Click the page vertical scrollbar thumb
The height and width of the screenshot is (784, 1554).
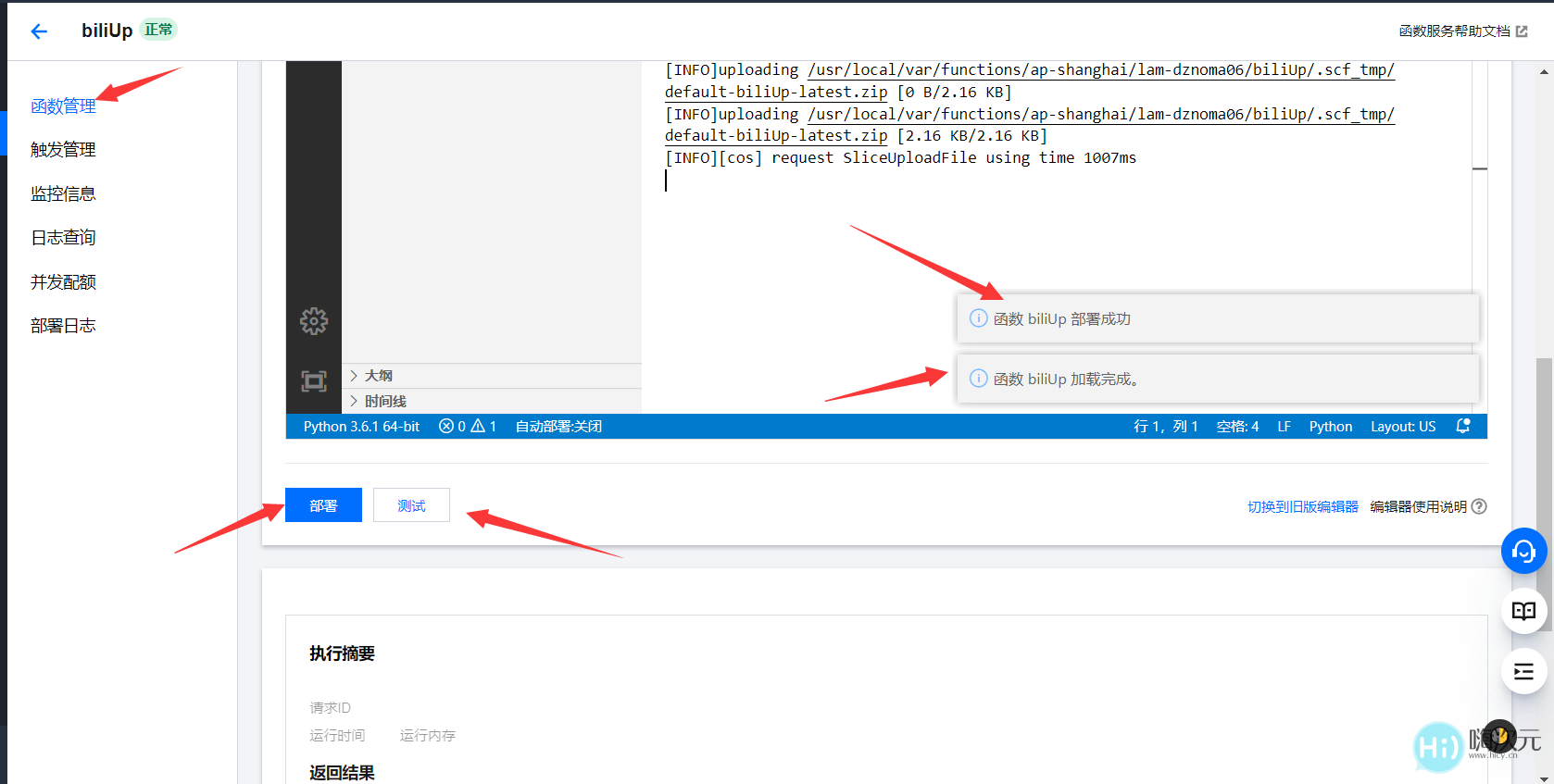(1544, 495)
